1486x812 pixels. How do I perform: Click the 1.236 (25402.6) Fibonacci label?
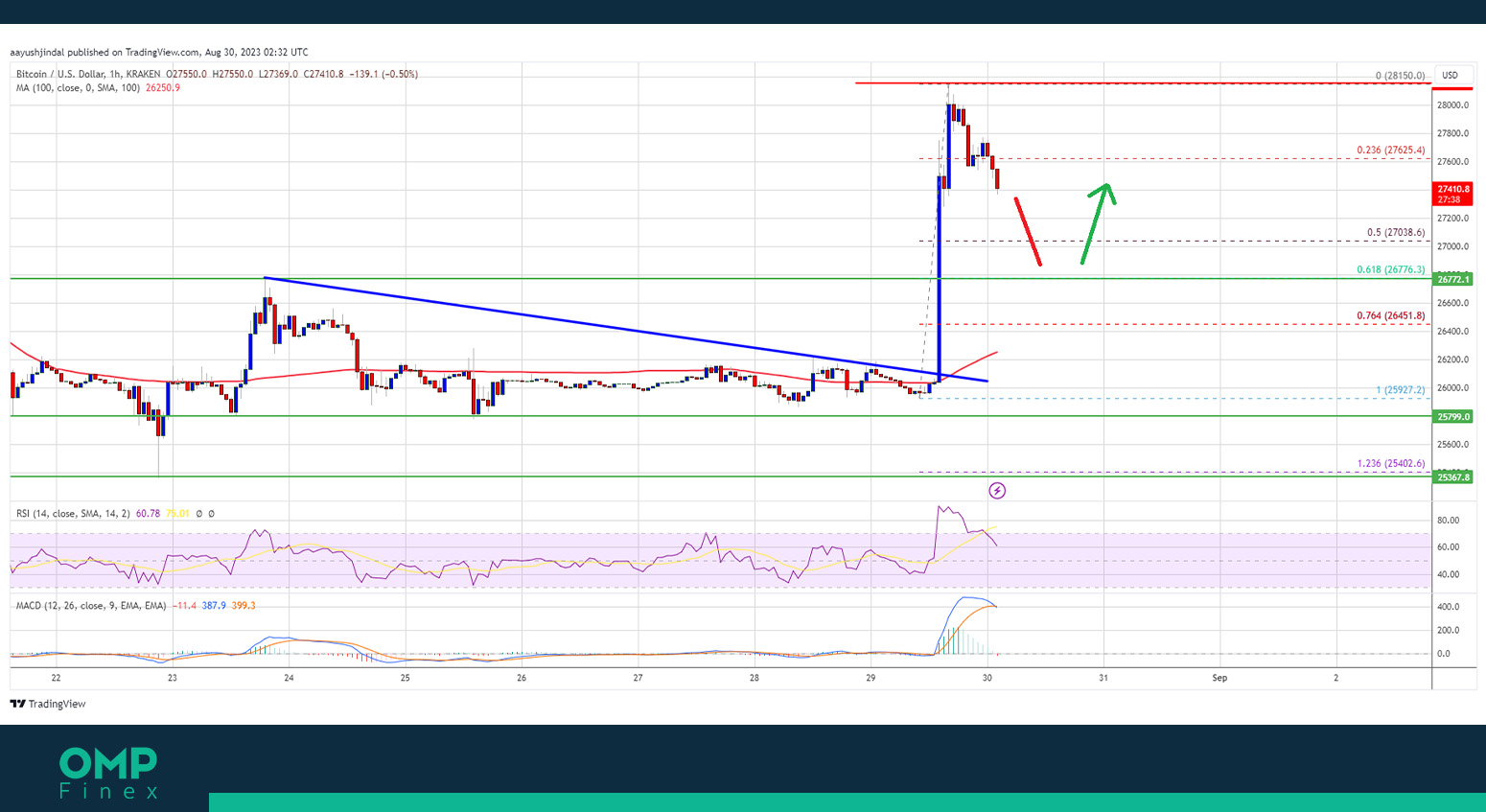(x=1390, y=464)
